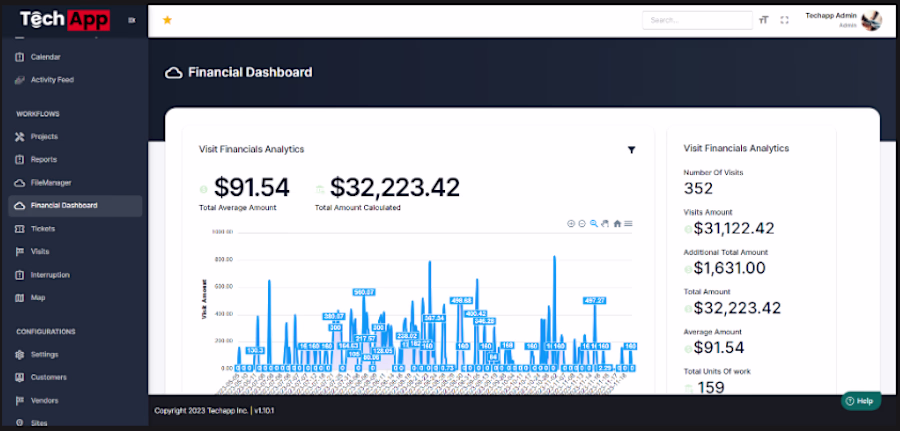
Task: Click the Techapp Admin user name
Action: click(x=831, y=15)
